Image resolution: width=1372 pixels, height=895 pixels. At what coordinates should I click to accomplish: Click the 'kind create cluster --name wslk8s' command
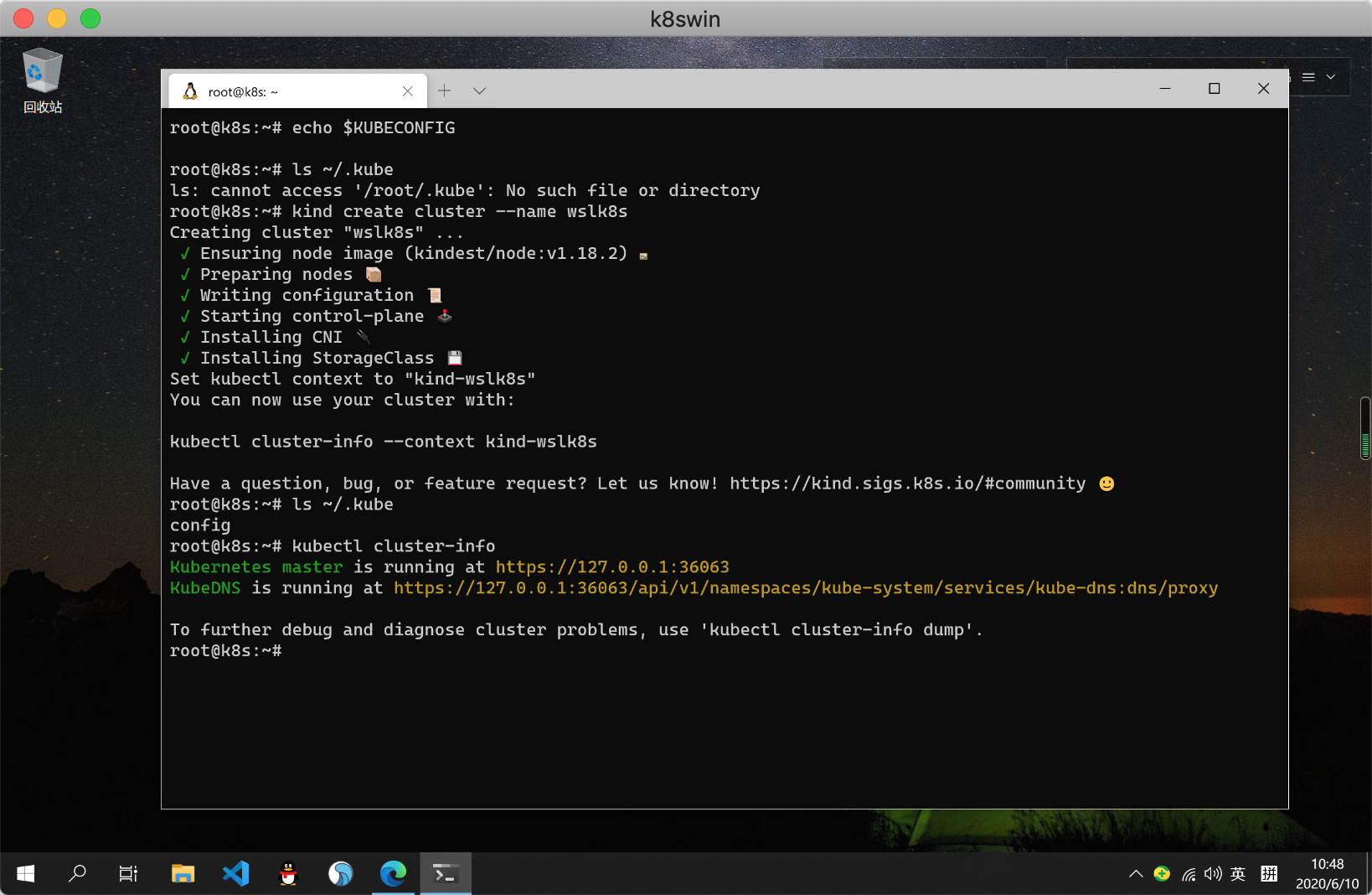[x=460, y=212]
